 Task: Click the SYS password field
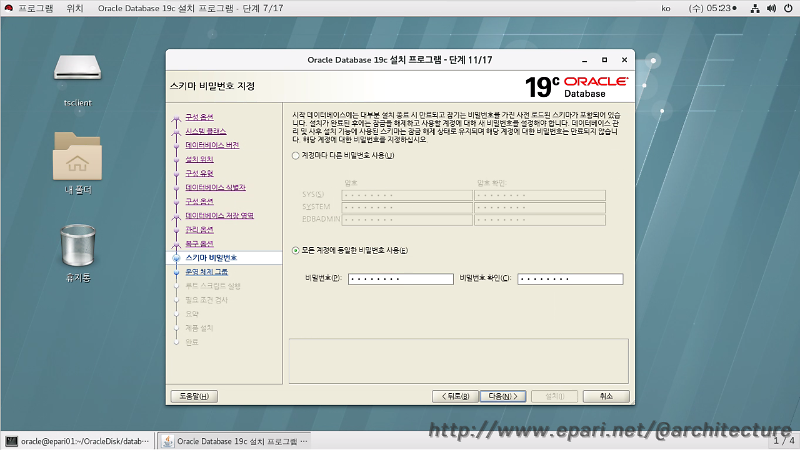[x=407, y=195]
